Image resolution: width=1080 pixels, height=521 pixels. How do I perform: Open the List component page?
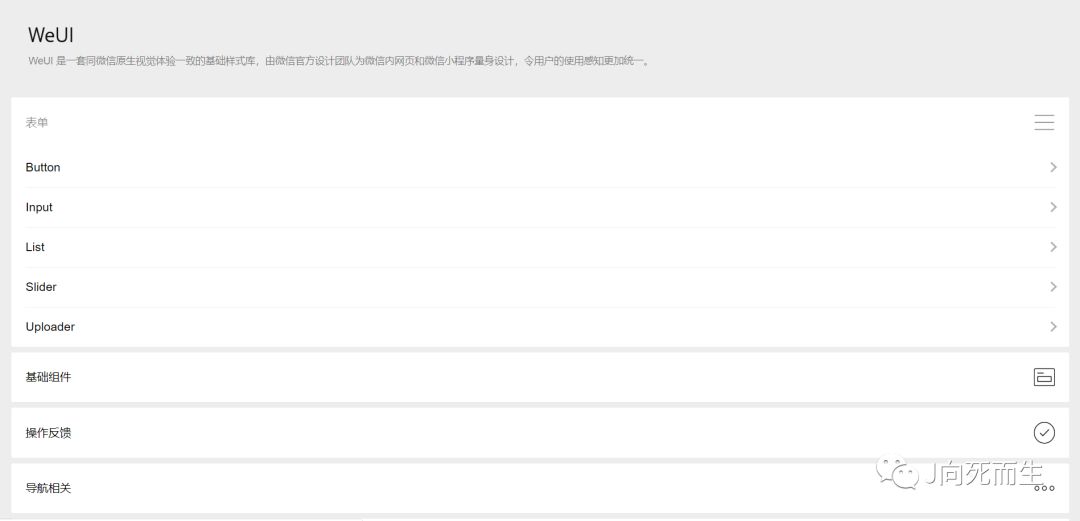click(540, 247)
